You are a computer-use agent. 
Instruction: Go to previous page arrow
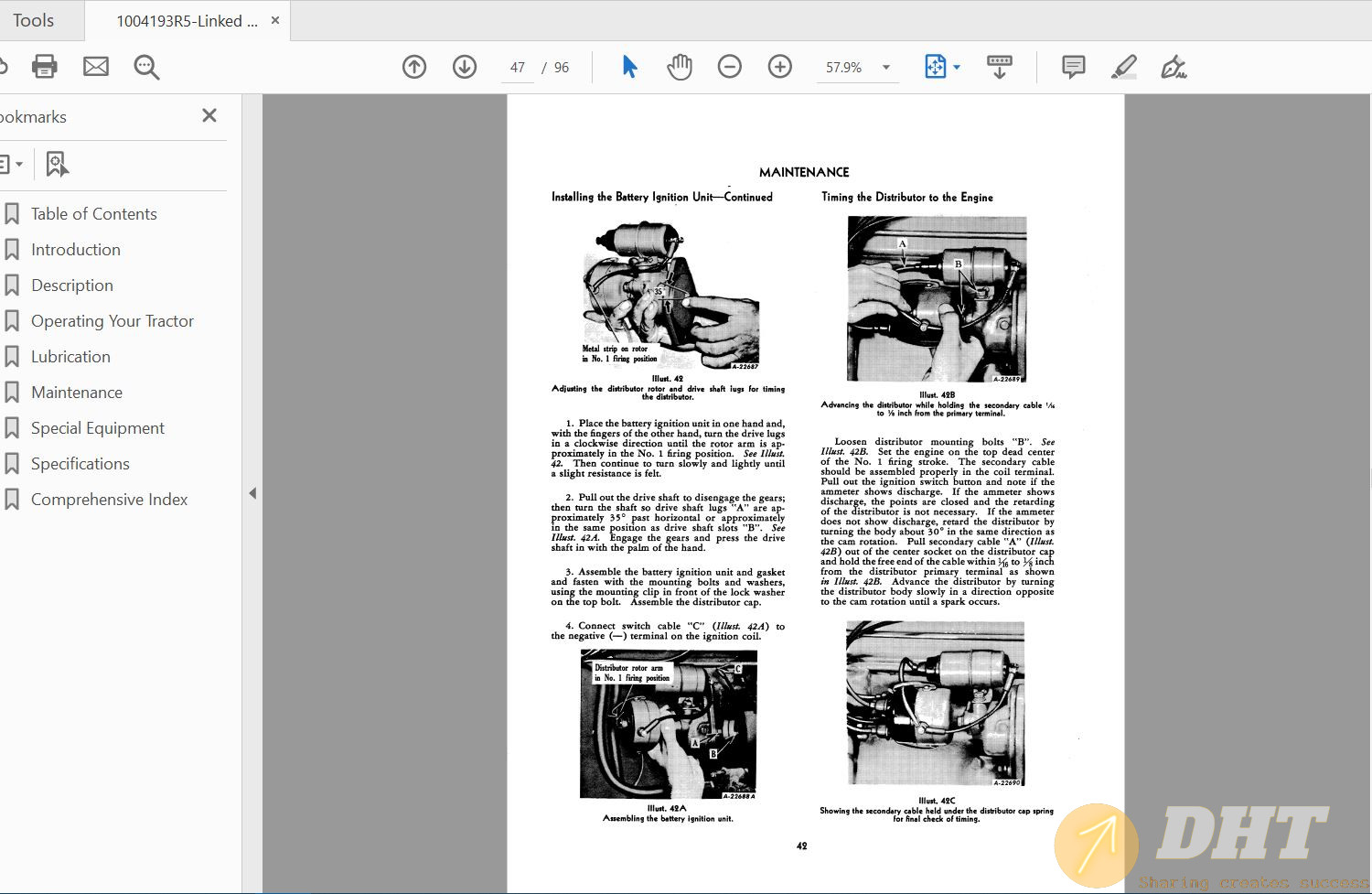click(414, 67)
